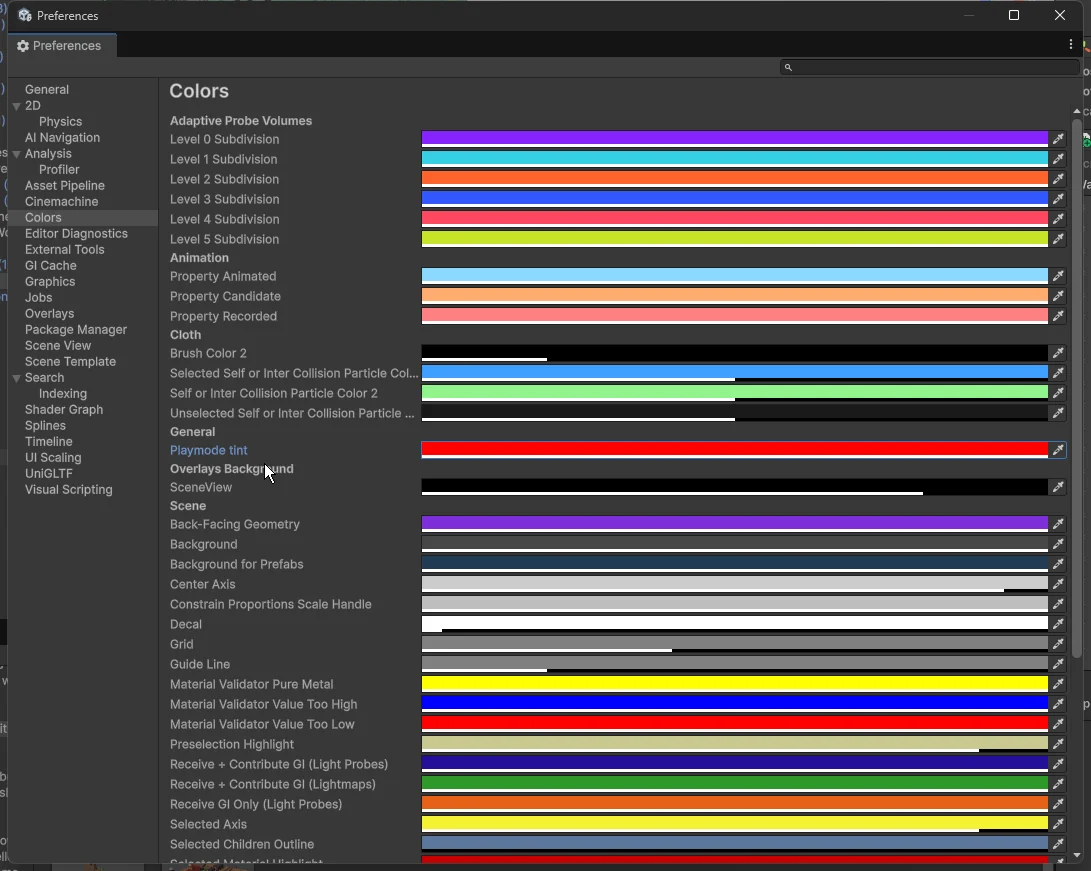Click the SceneView overlay background eyedropper

[x=1057, y=487]
